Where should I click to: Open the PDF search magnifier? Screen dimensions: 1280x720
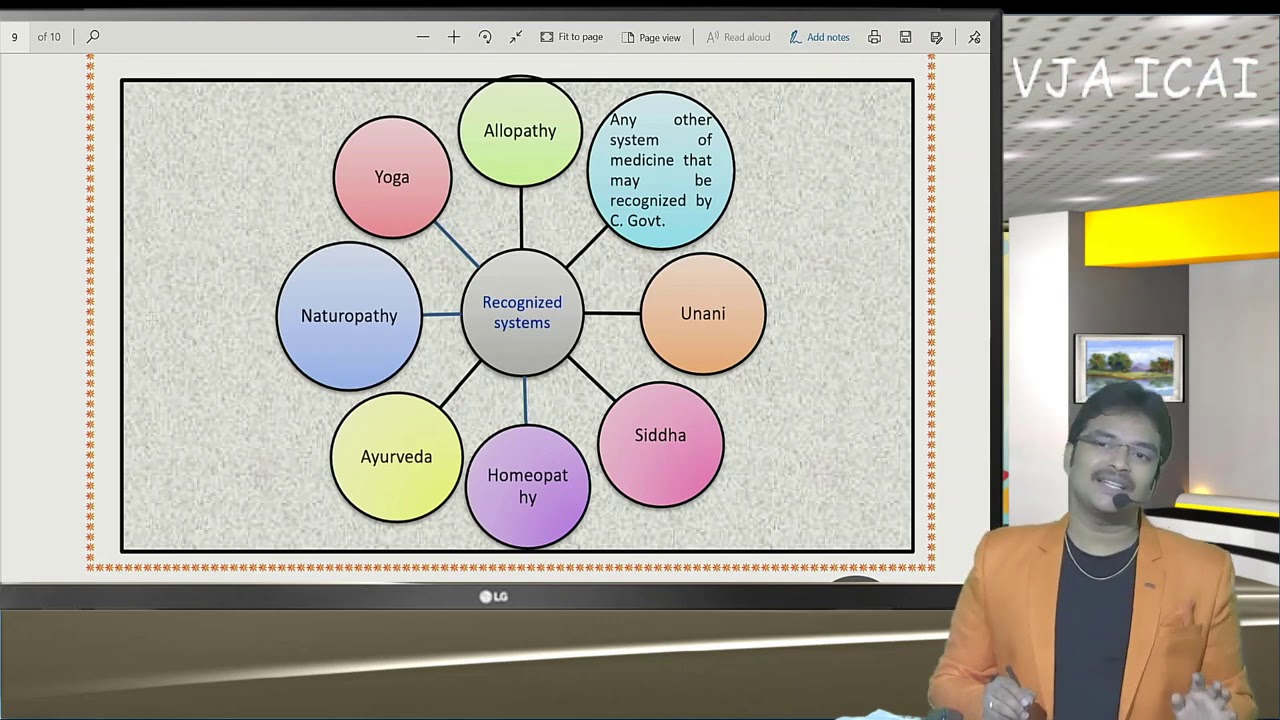93,37
